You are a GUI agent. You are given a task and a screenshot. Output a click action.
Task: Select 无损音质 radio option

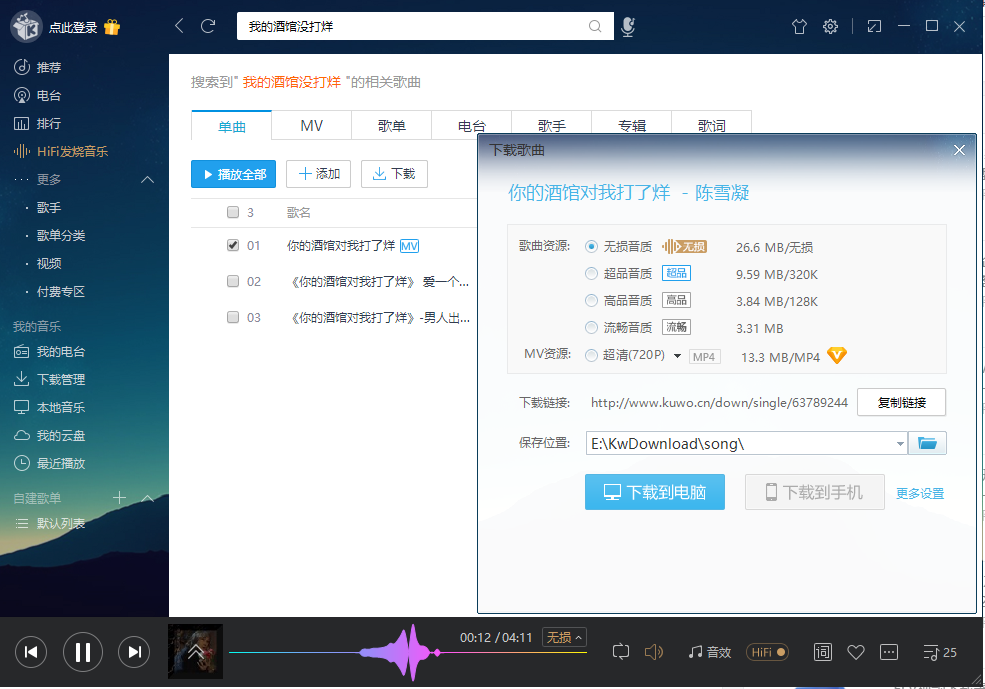[x=591, y=247]
